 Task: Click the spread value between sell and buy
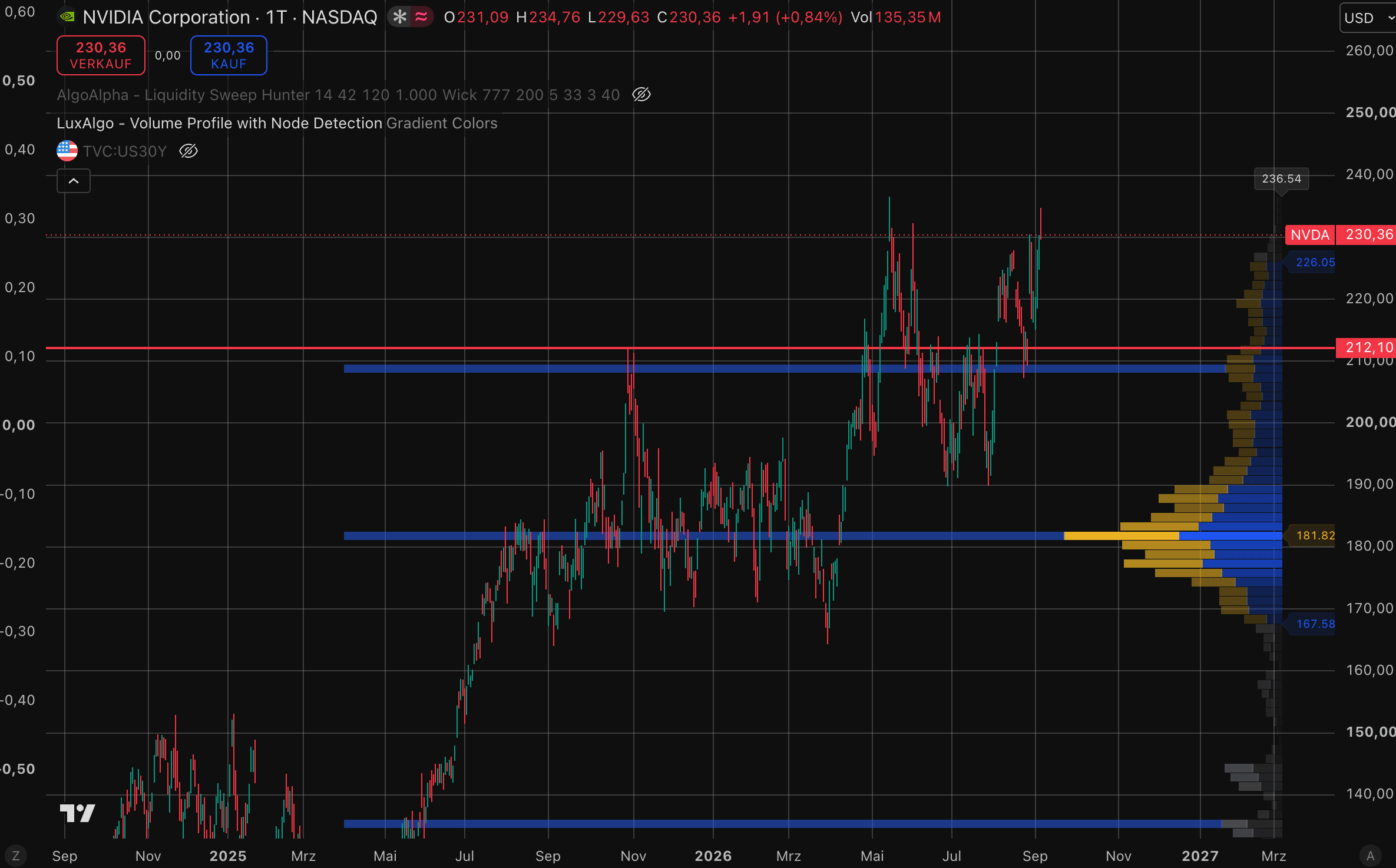click(x=168, y=55)
